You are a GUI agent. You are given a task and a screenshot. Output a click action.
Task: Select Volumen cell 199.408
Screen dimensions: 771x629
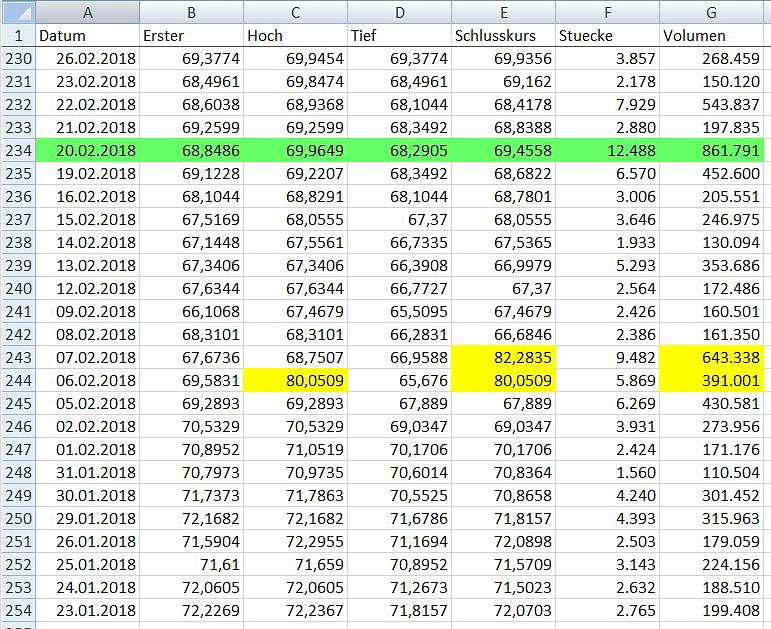712,610
